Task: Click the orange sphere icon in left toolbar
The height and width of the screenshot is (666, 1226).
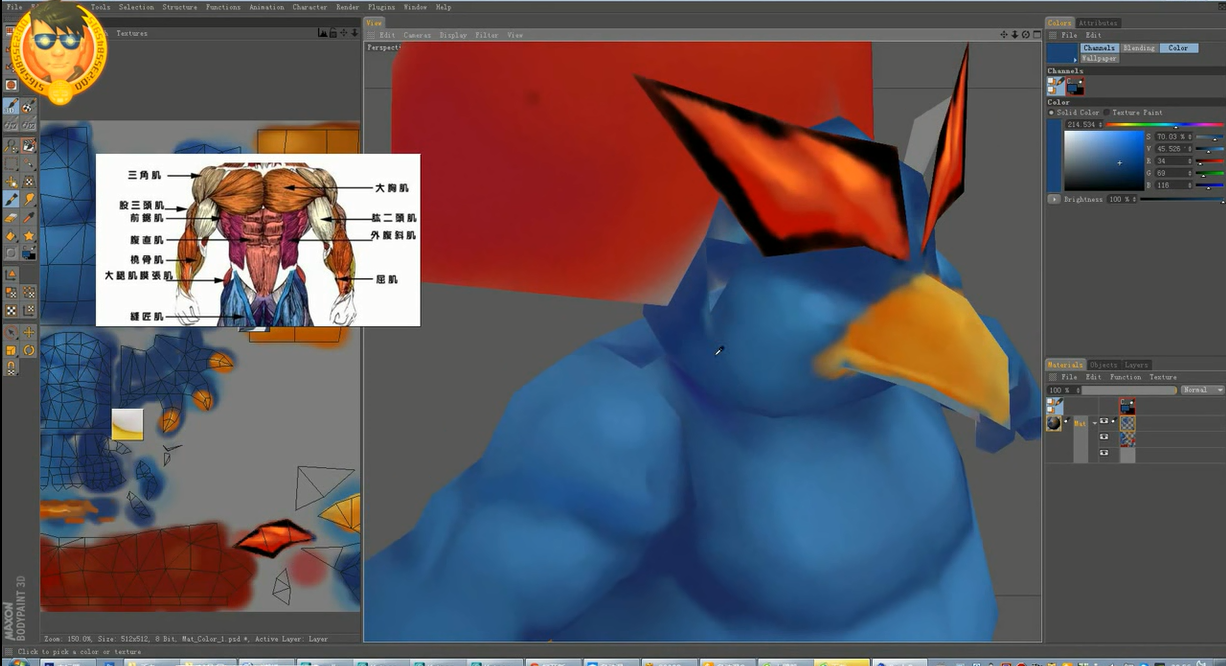Action: coord(12,86)
